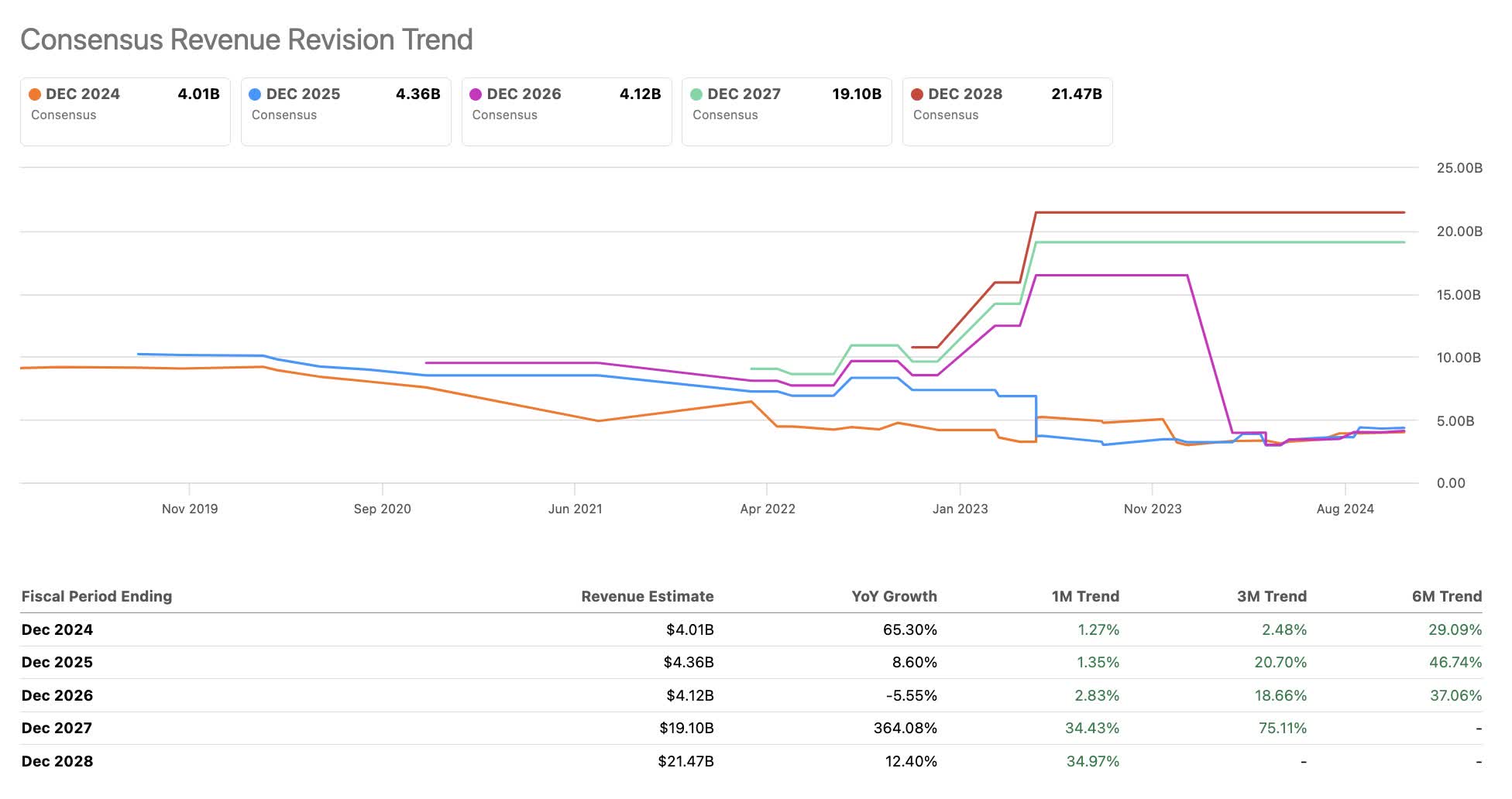The width and height of the screenshot is (1512, 799).
Task: Click the 46.74% 6M Trend value
Action: [x=1456, y=662]
